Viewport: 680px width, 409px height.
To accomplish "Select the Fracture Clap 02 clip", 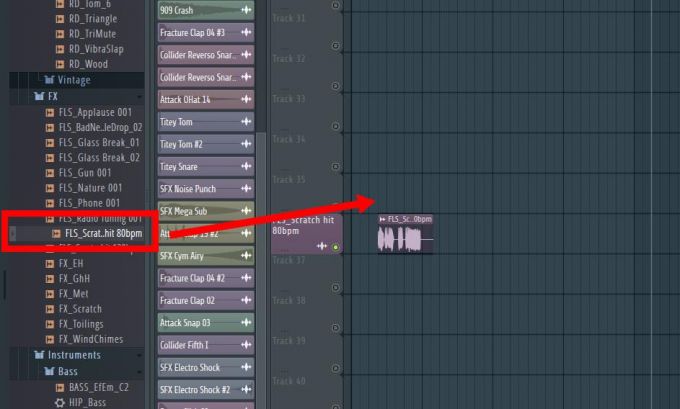I will pos(206,301).
